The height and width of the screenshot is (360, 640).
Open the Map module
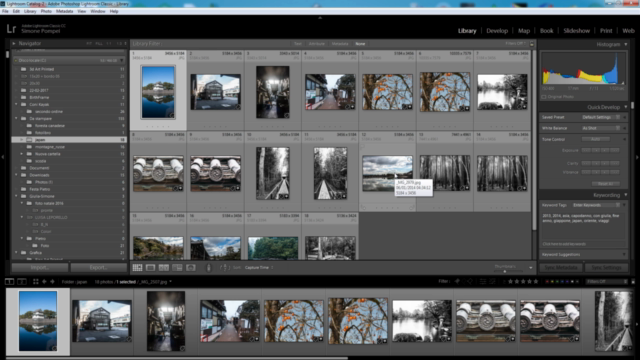[524, 31]
